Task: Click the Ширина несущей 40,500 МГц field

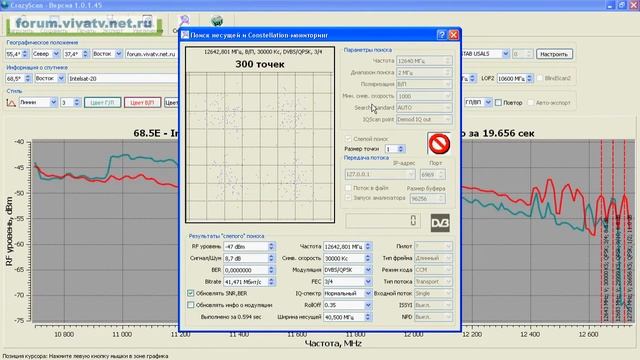Action: point(347,317)
